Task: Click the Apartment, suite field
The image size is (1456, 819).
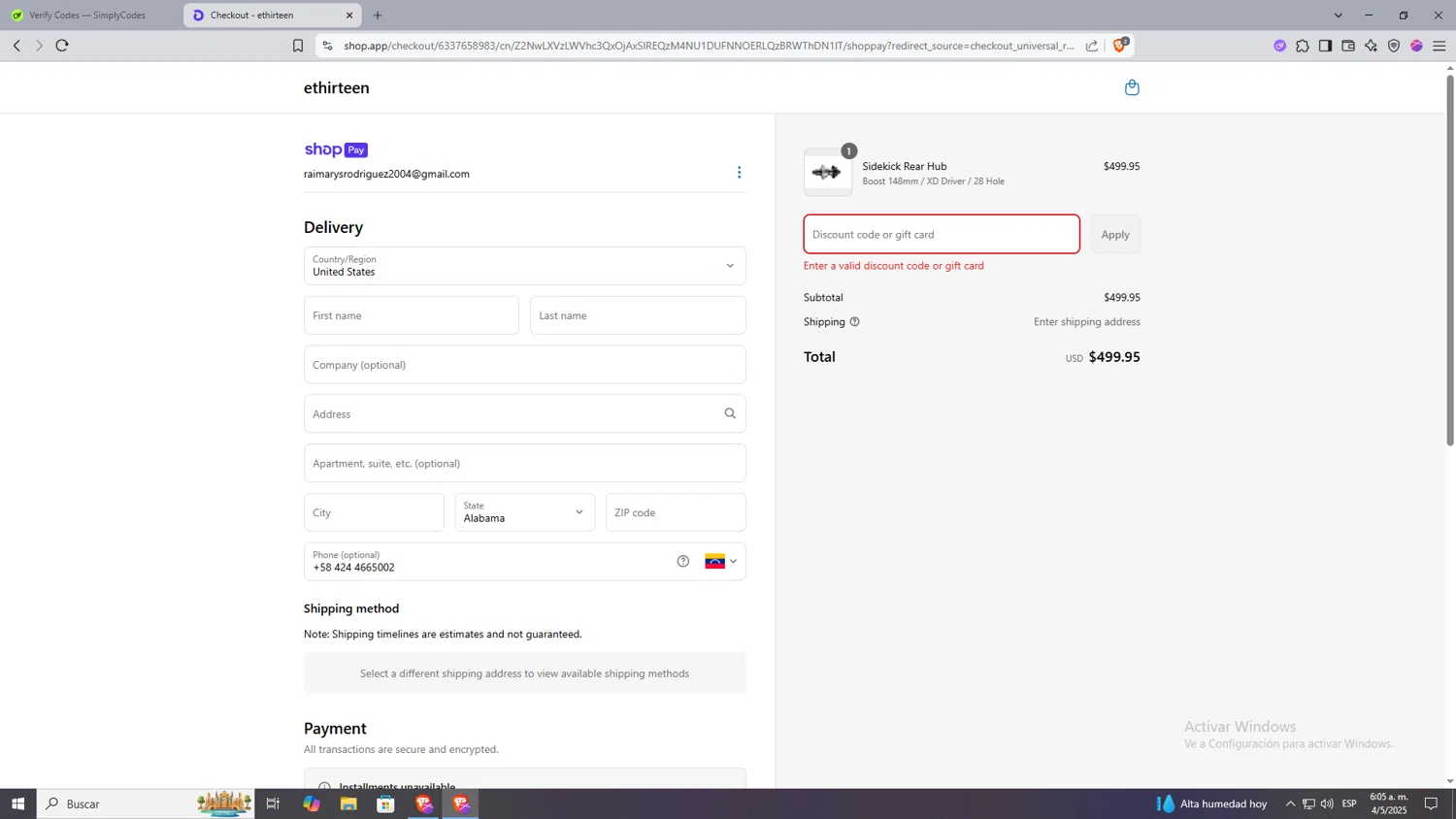Action: 525,463
